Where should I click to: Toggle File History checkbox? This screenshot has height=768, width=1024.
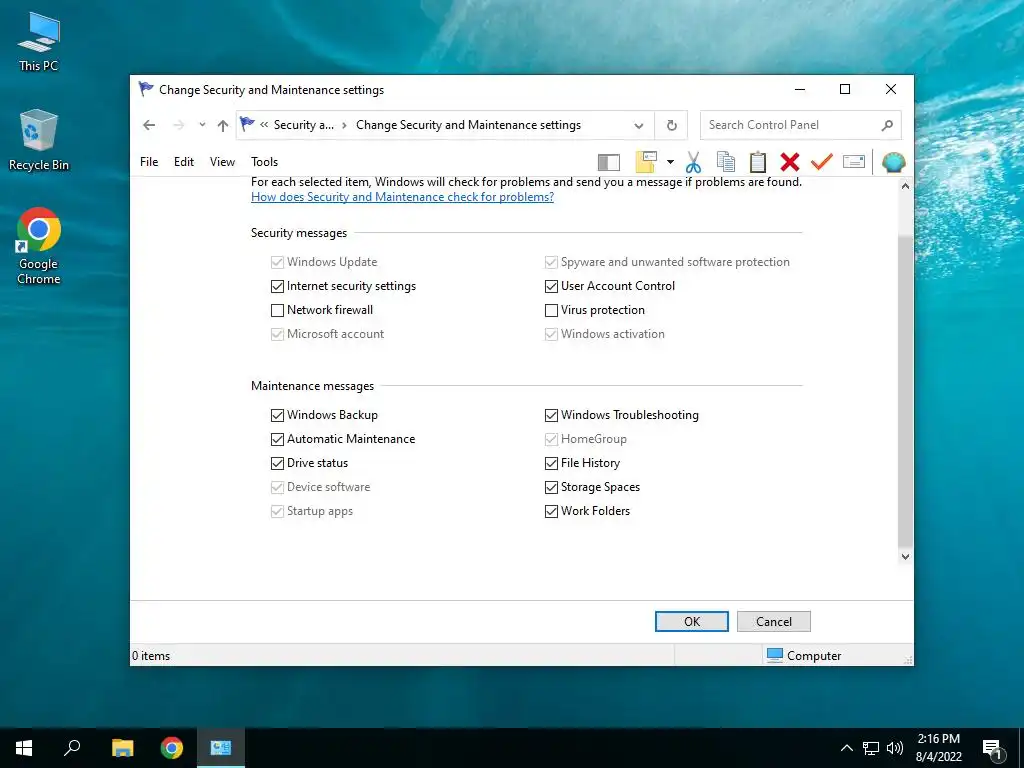tap(551, 463)
